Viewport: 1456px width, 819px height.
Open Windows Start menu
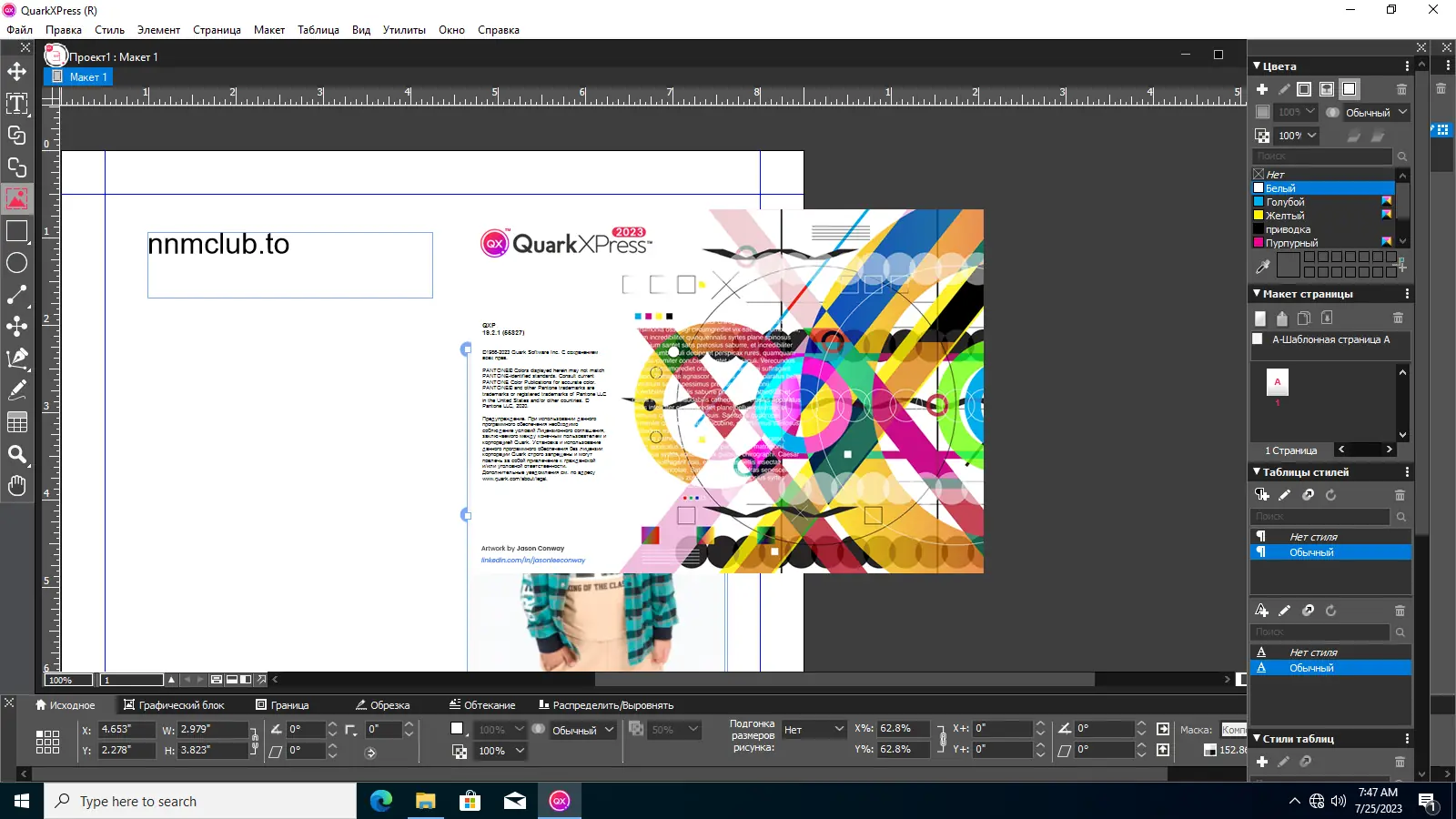click(x=22, y=801)
